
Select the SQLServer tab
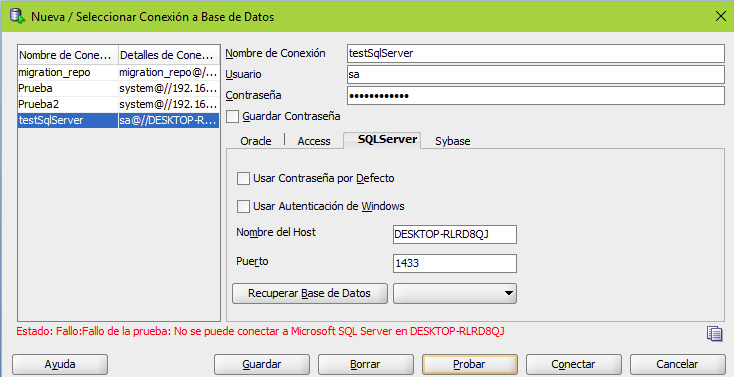pos(382,140)
